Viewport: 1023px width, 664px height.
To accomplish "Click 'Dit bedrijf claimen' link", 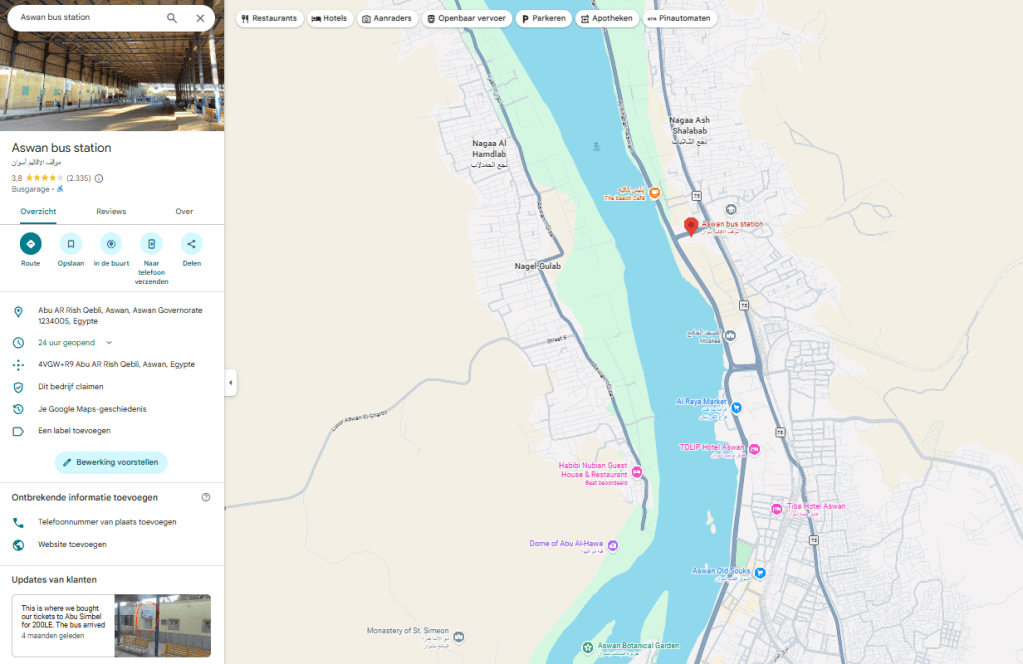I will [70, 386].
